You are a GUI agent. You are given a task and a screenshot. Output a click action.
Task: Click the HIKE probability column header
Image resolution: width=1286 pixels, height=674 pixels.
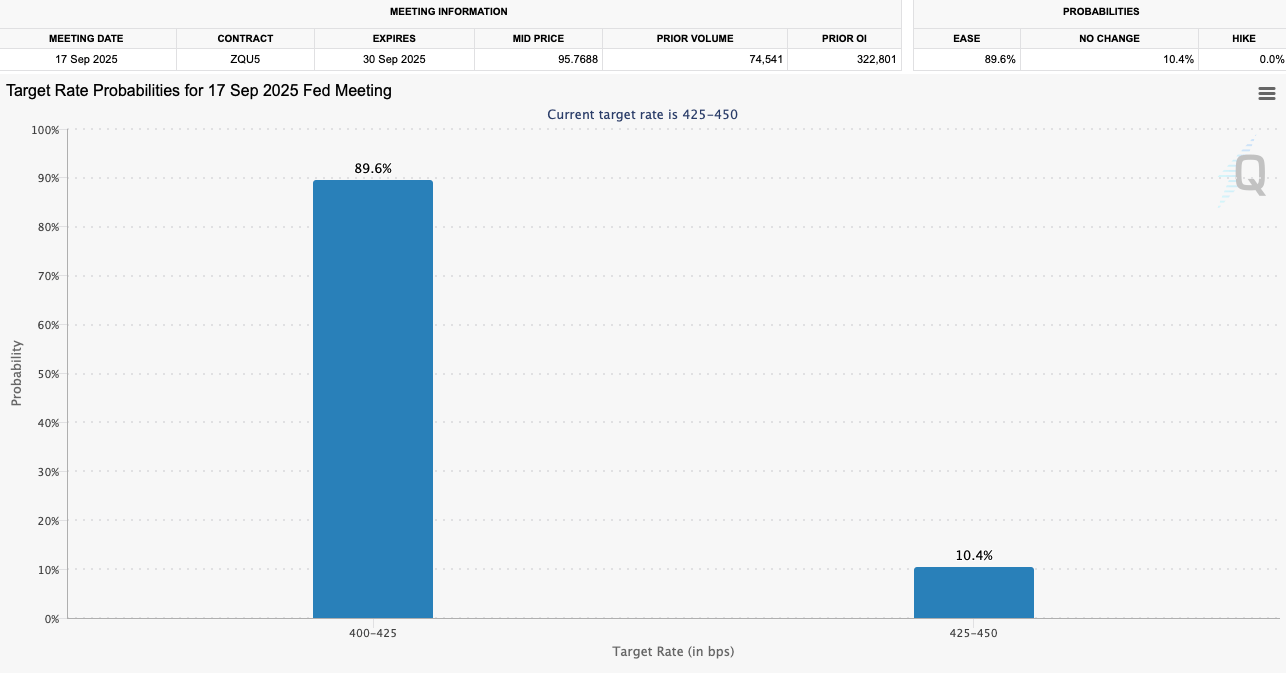coord(1243,38)
